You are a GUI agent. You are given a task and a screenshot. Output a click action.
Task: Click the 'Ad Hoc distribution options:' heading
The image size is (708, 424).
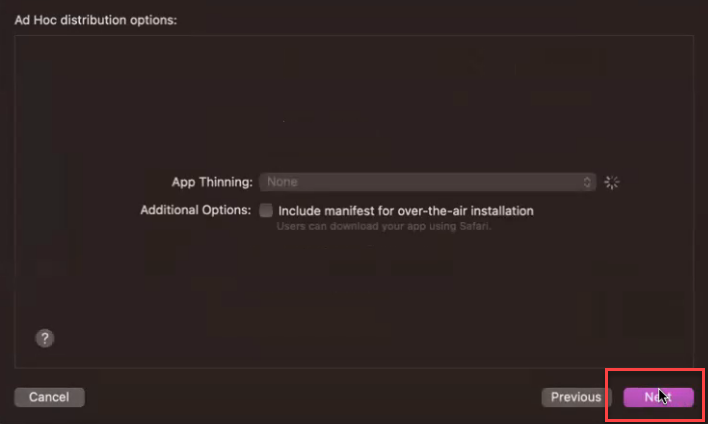tap(96, 20)
